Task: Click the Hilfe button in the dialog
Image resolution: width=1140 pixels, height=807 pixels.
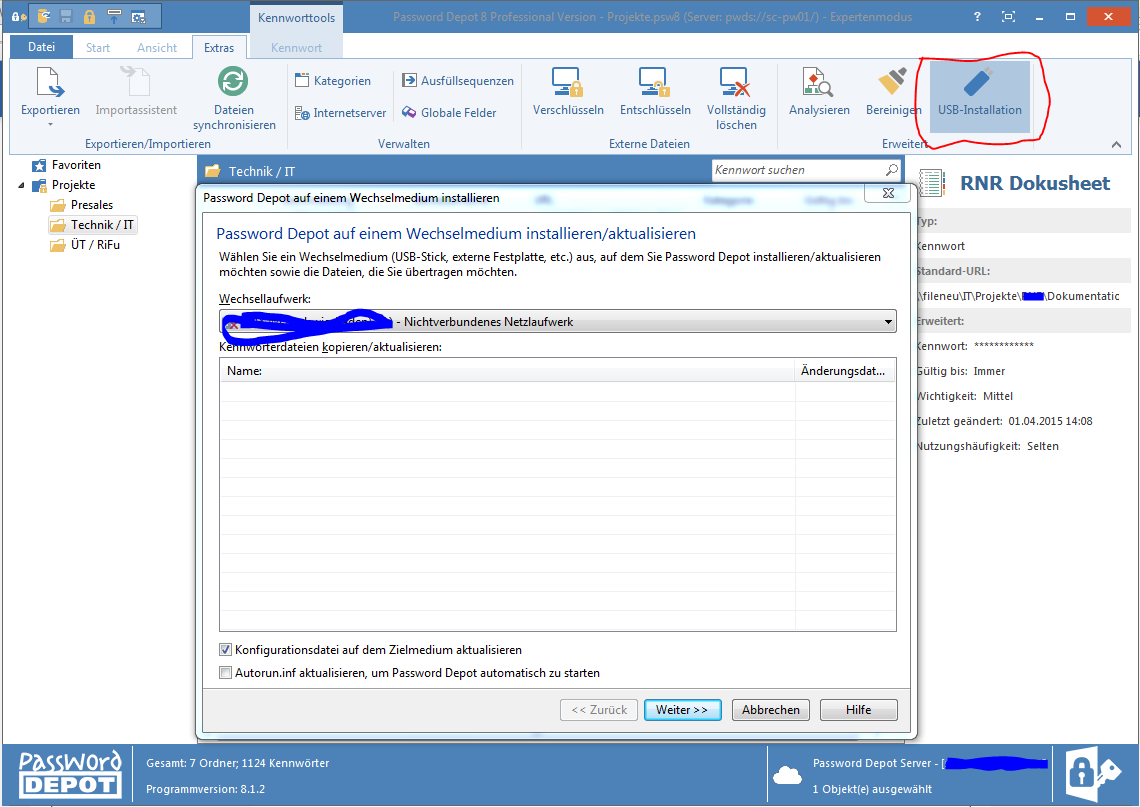Action: pyautogui.click(x=859, y=710)
